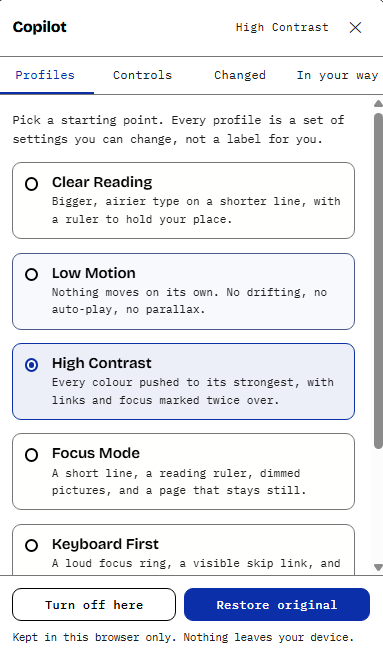Click the High Contrast radio button
383x651 pixels.
32,365
